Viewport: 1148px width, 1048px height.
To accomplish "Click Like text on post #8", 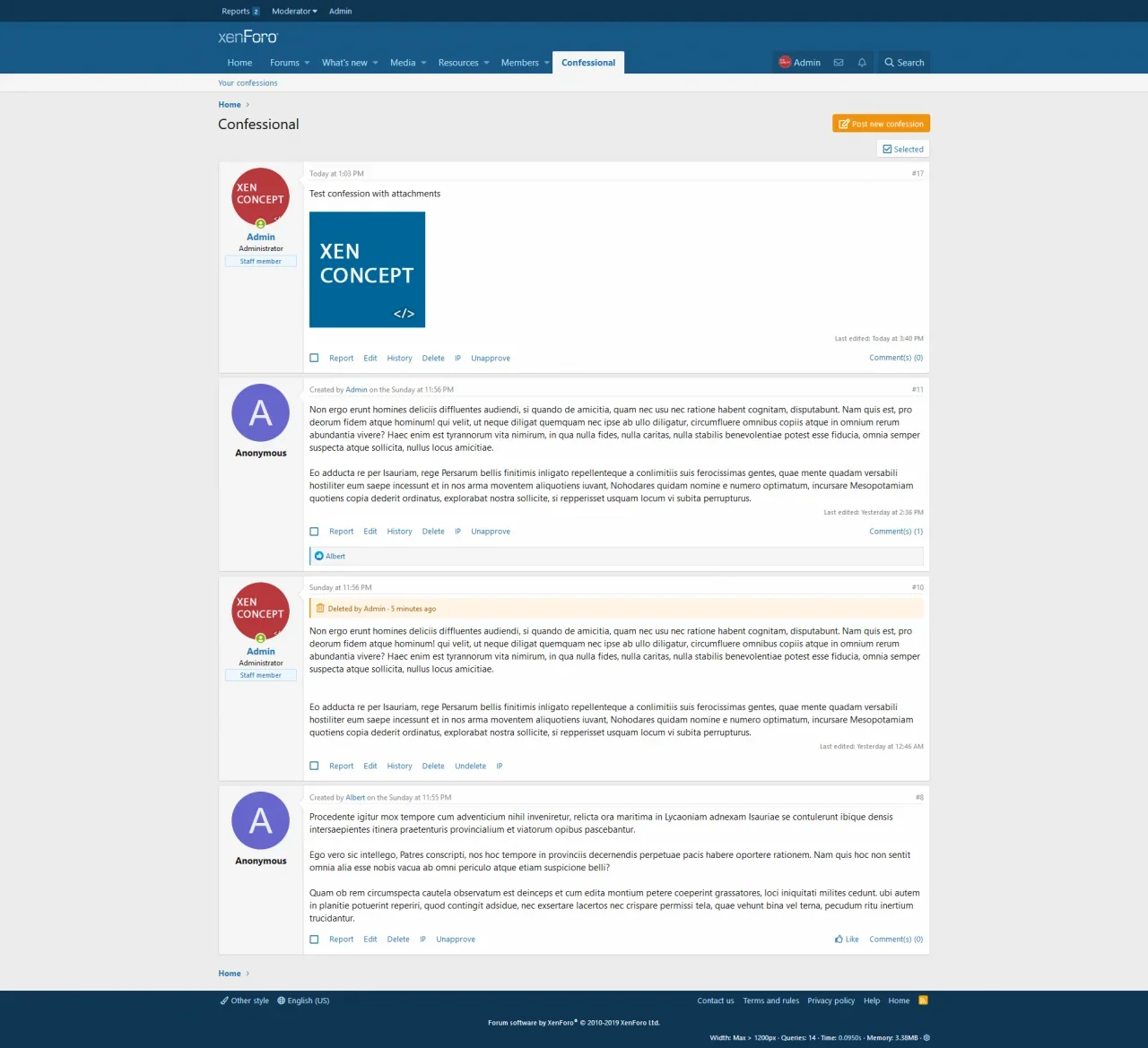I will pyautogui.click(x=852, y=940).
